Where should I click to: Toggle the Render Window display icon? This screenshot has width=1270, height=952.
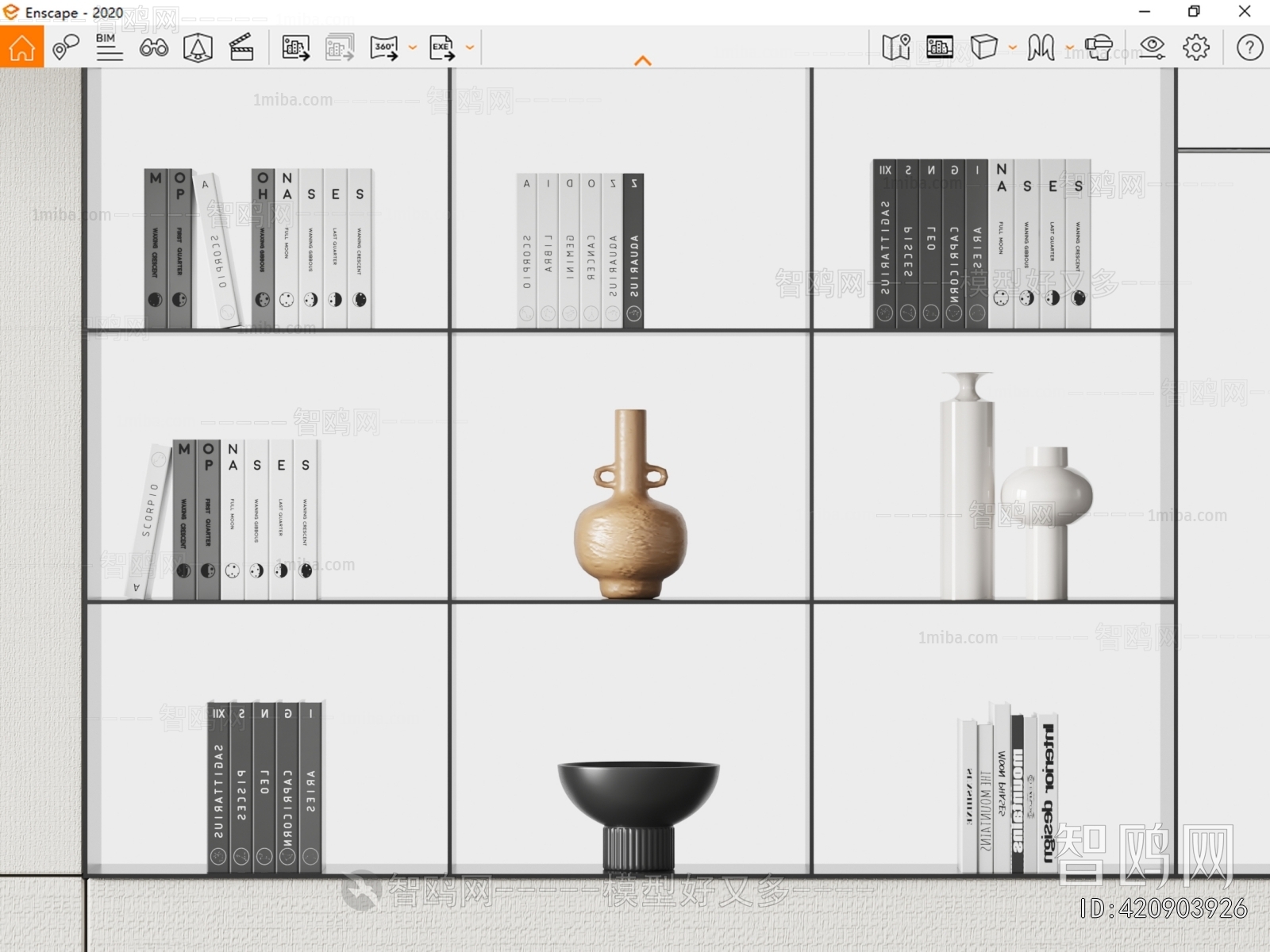pos(940,48)
